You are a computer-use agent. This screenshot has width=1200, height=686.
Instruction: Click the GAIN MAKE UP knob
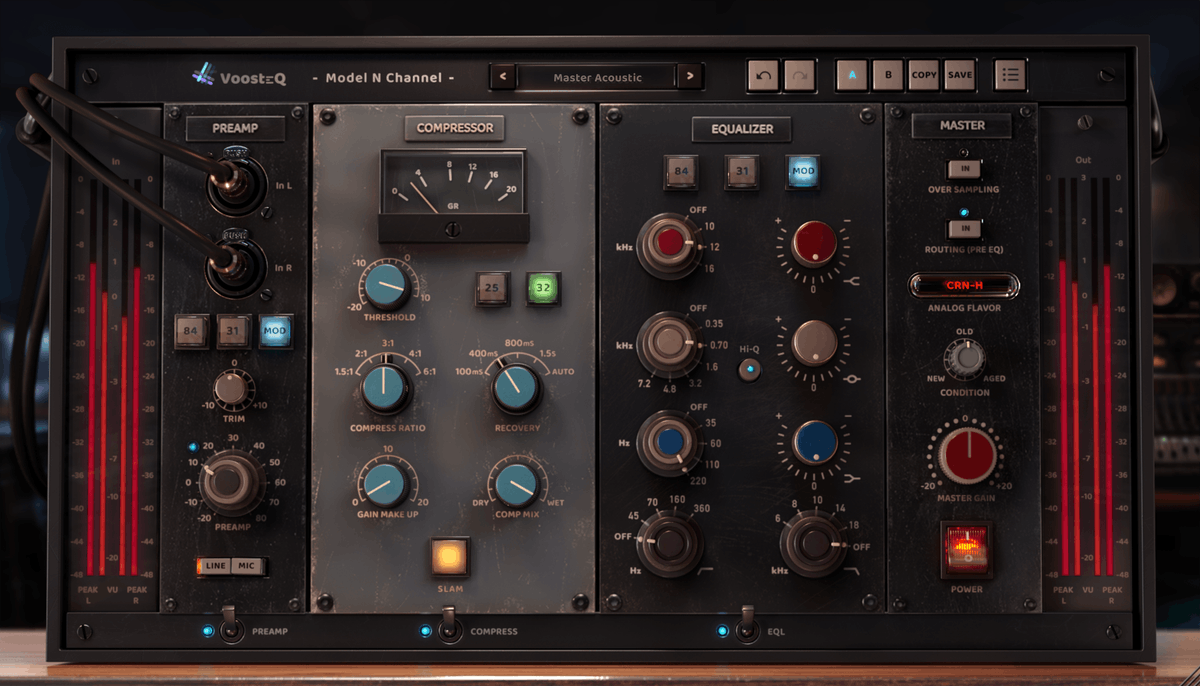pyautogui.click(x=384, y=484)
